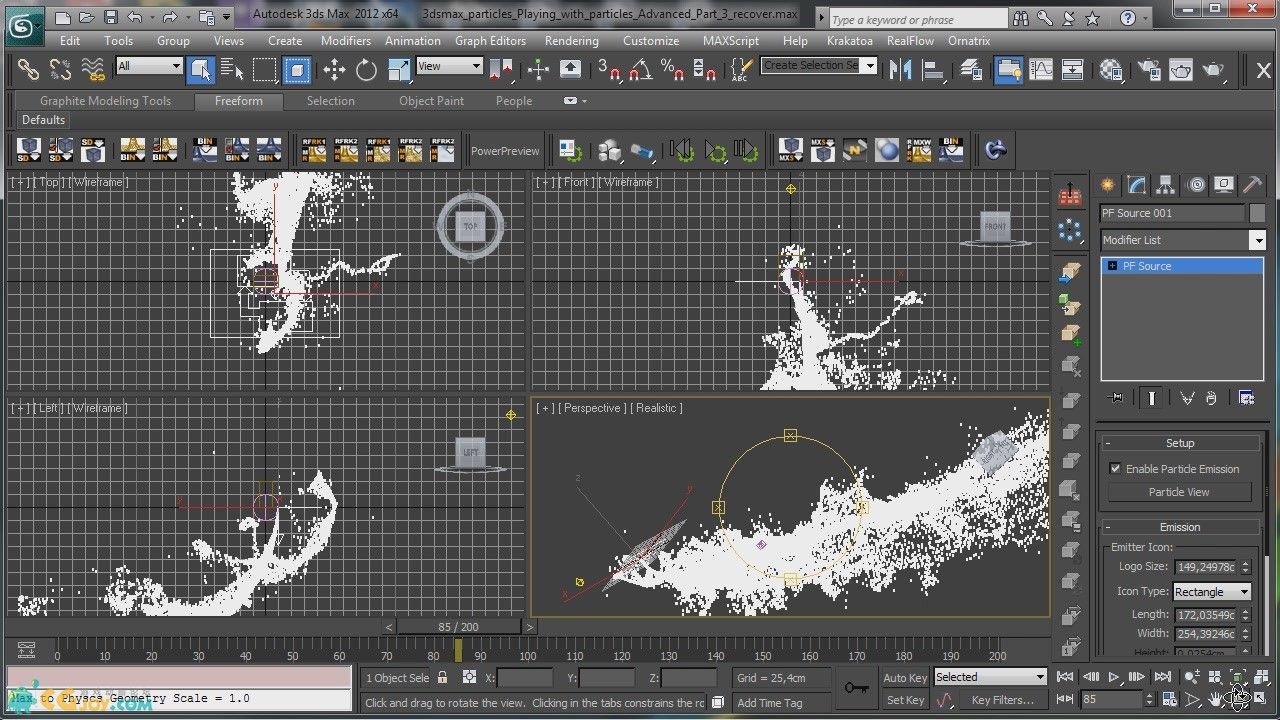1280x720 pixels.
Task: Open the Animation menu
Action: [x=412, y=41]
